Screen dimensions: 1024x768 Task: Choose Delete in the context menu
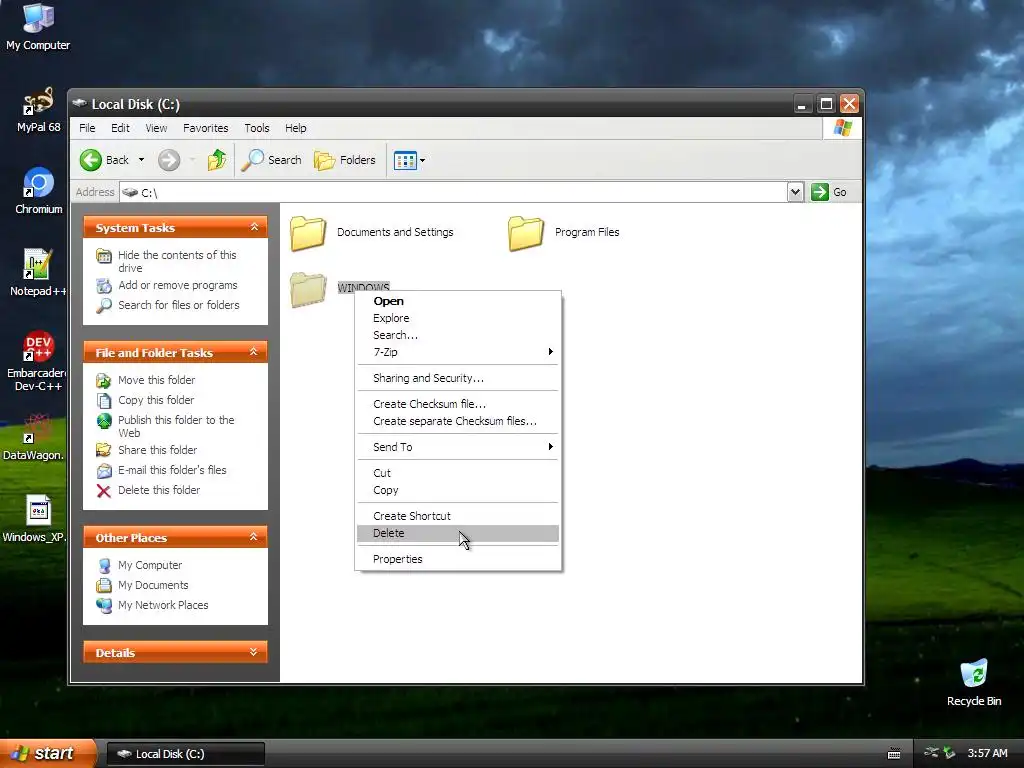coord(458,534)
